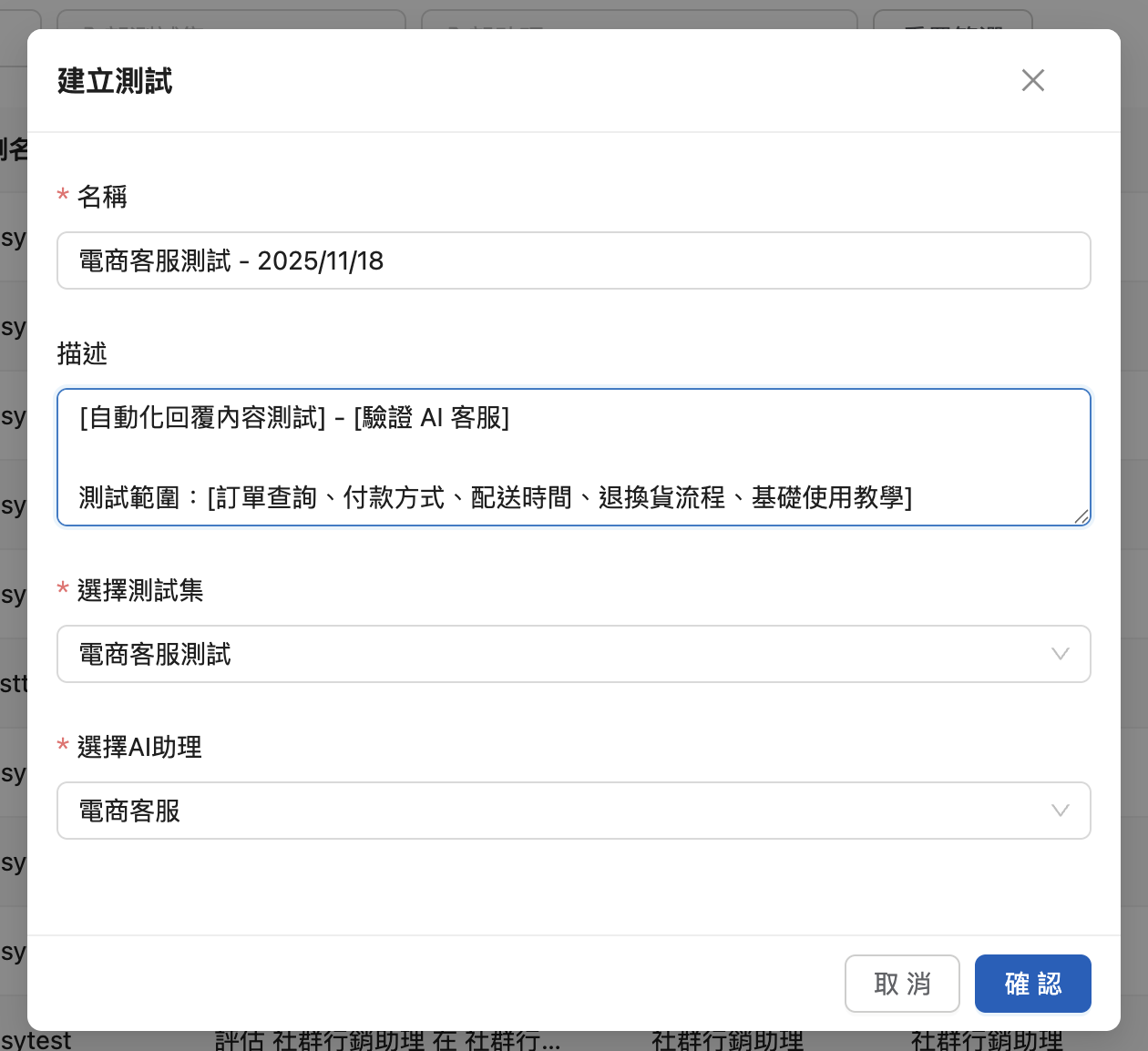Image resolution: width=1148 pixels, height=1051 pixels.
Task: Click the 建立測試 dialog title
Action: (115, 81)
